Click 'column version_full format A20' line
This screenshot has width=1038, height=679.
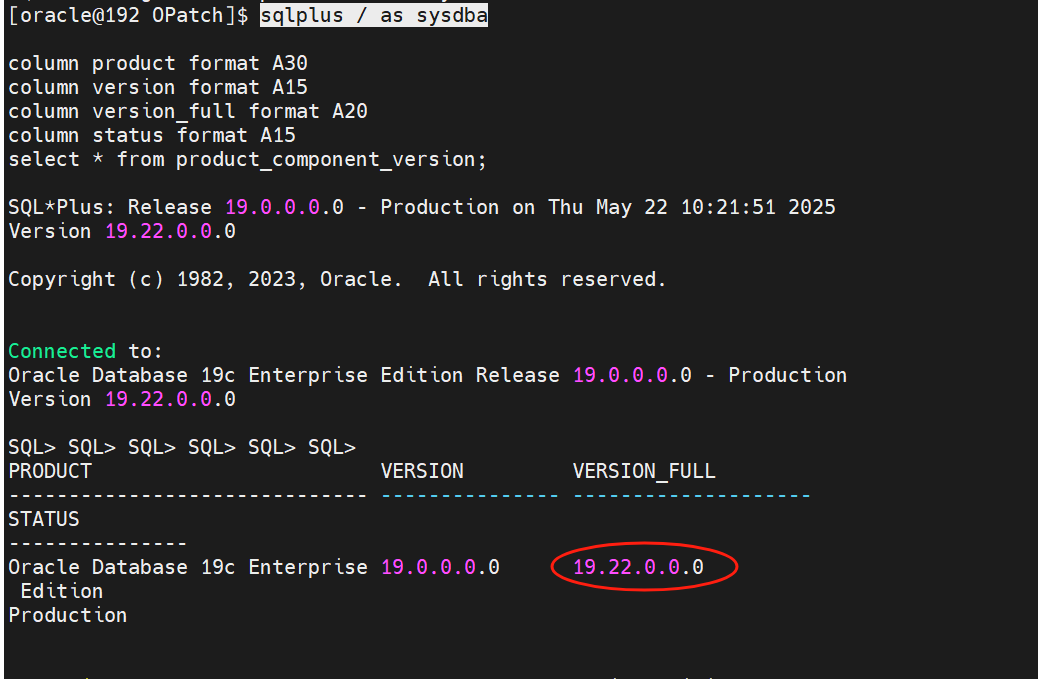click(x=187, y=111)
